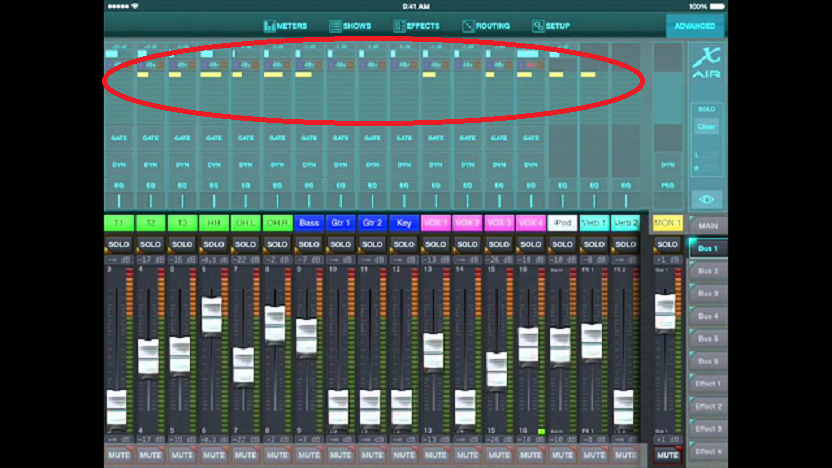Clear all active solos
This screenshot has height=468, width=832.
pos(706,127)
